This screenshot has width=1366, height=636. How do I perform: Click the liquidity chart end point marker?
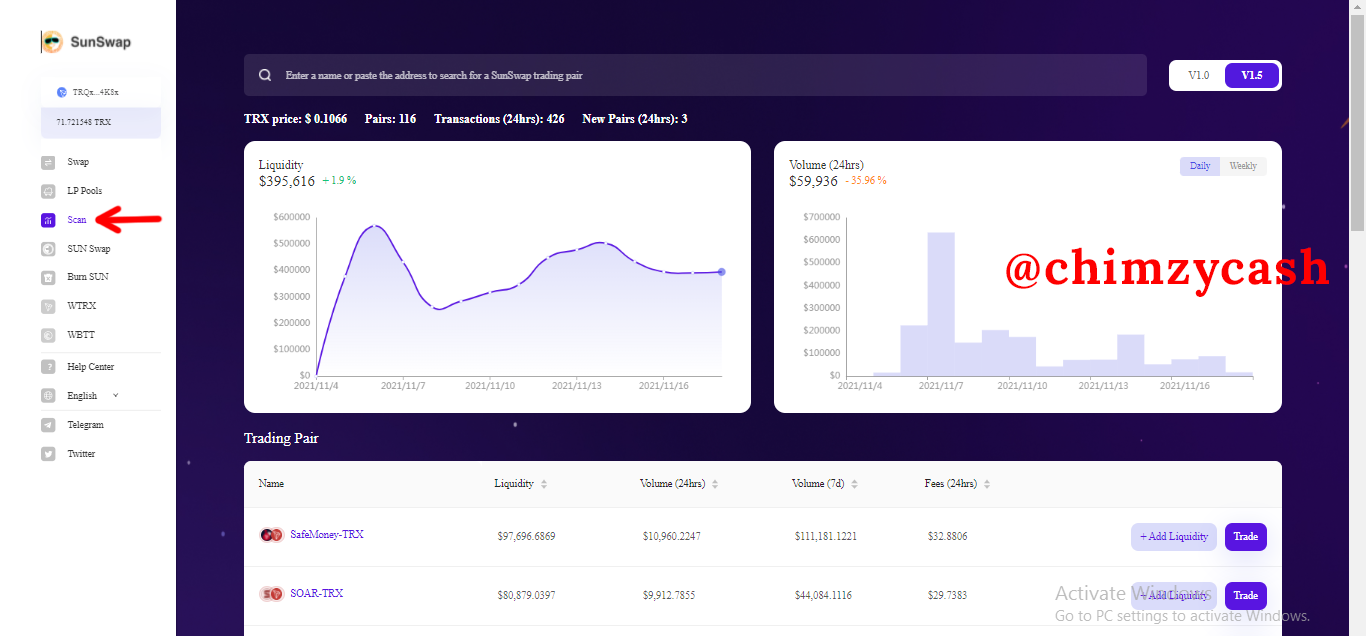(x=722, y=272)
